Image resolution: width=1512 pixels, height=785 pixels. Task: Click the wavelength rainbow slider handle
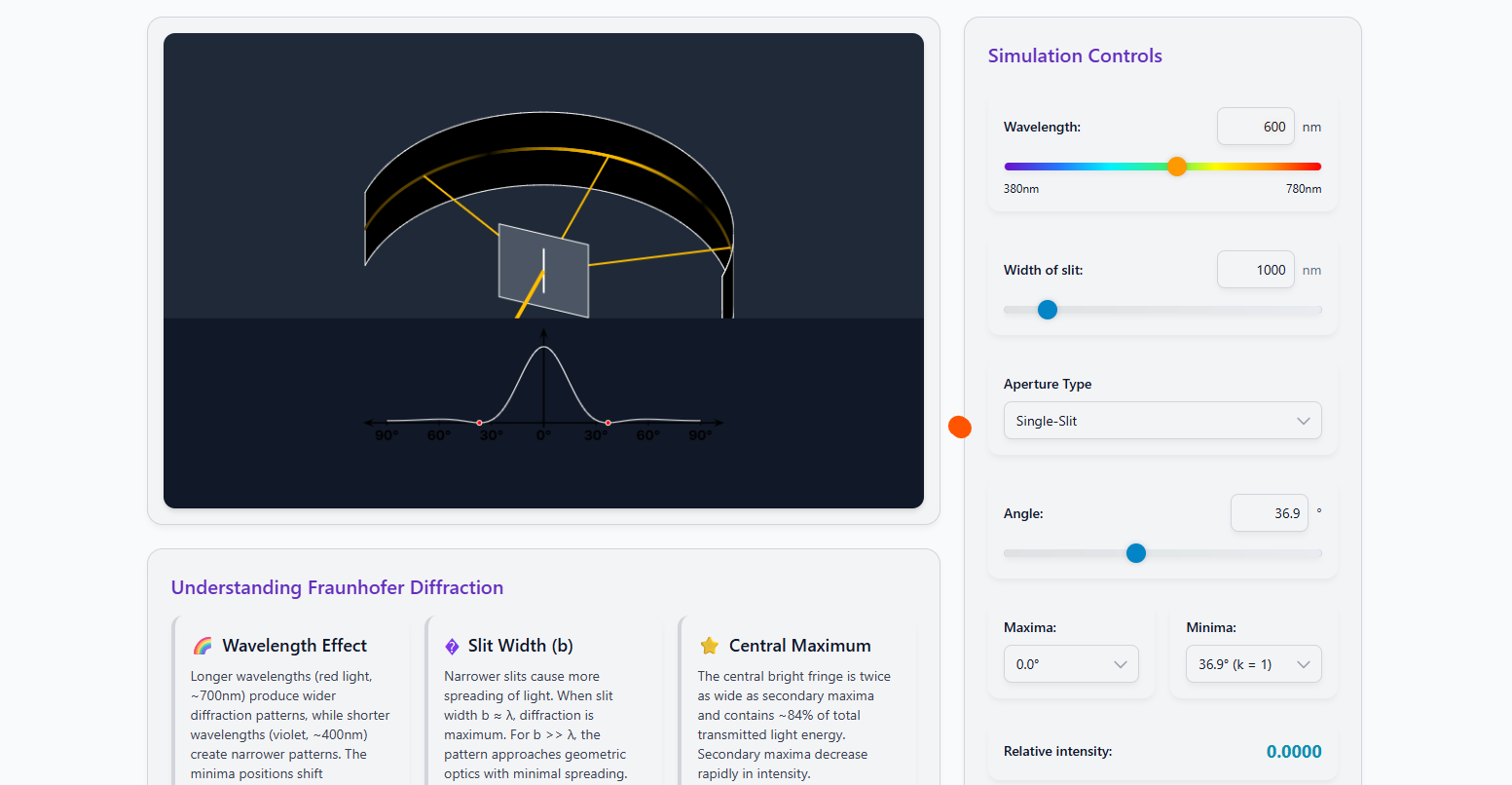(x=1177, y=167)
